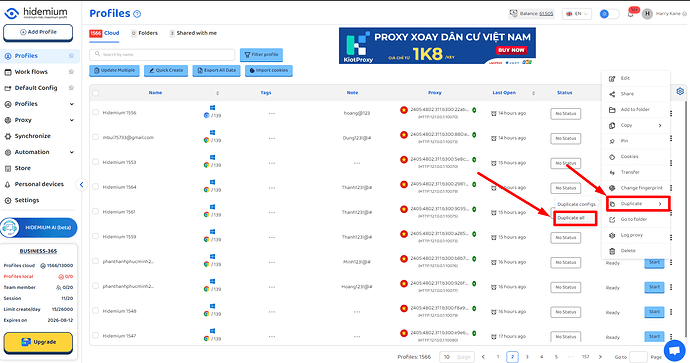Click the Go to page input
The height and width of the screenshot is (363, 690).
(x=638, y=357)
